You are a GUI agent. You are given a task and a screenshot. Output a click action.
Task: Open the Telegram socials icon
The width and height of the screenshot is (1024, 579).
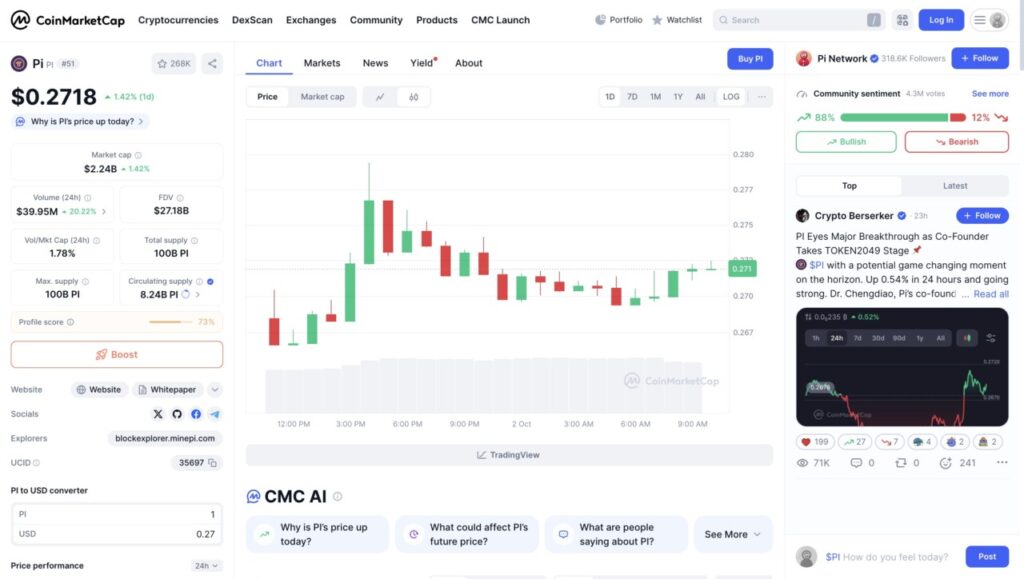tap(215, 414)
